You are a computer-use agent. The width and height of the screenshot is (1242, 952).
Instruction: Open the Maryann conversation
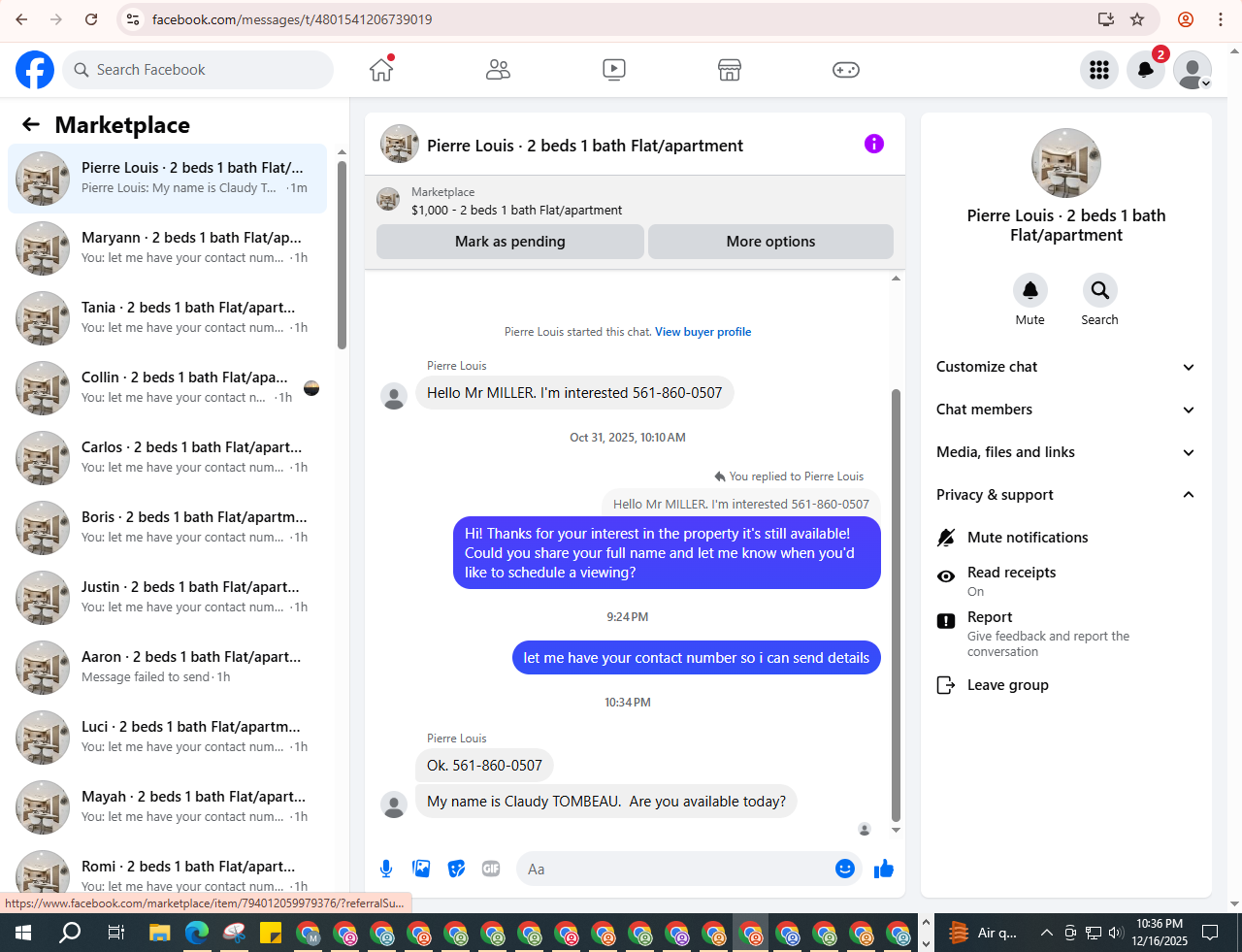point(167,248)
